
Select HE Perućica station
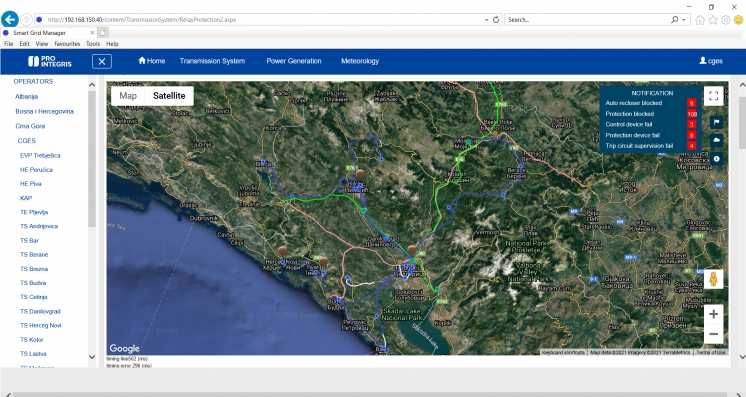pos(36,170)
